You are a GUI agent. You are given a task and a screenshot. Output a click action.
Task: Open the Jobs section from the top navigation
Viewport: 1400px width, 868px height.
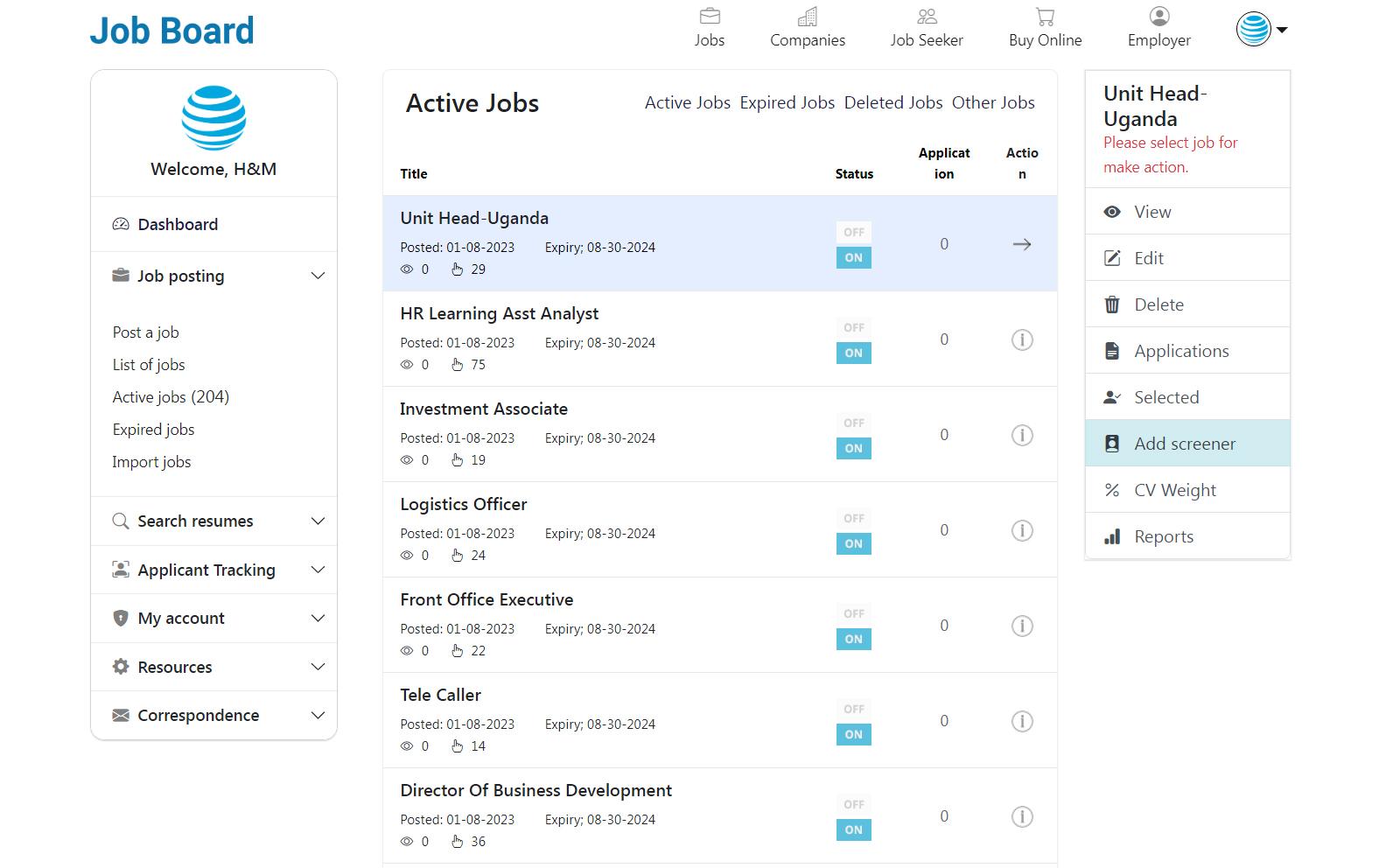click(710, 26)
